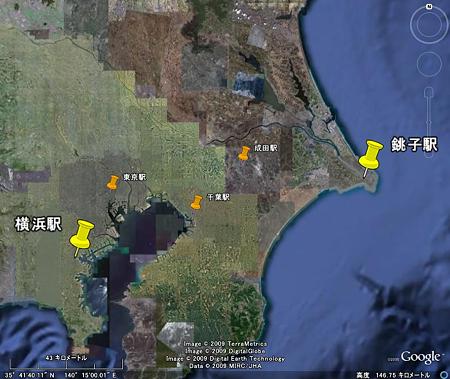Click the zoom-out end of zoom slider
This screenshot has height=379, width=450.
[429, 154]
